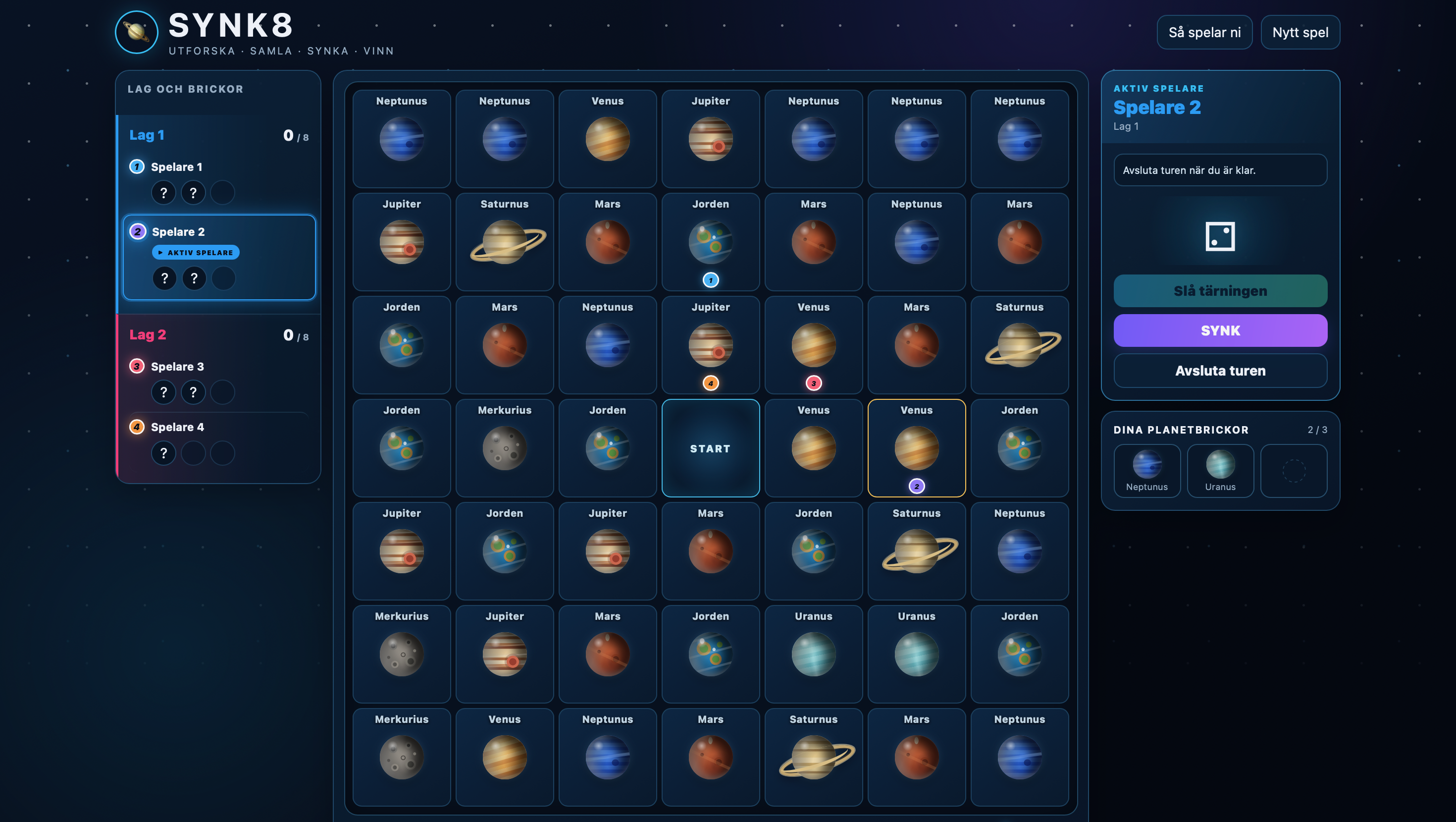The image size is (1456, 822).
Task: Click Spelare 4's hidden question-mark tile
Action: 163,453
